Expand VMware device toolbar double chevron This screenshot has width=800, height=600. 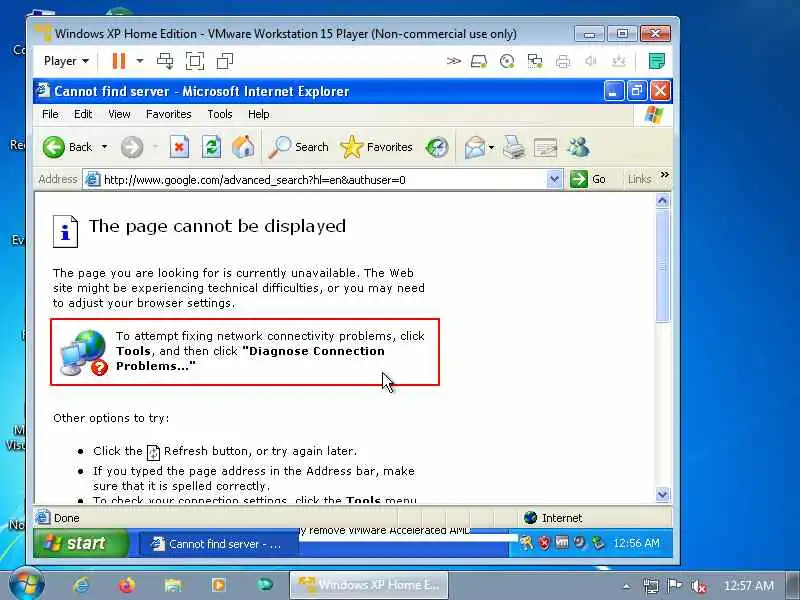point(454,61)
